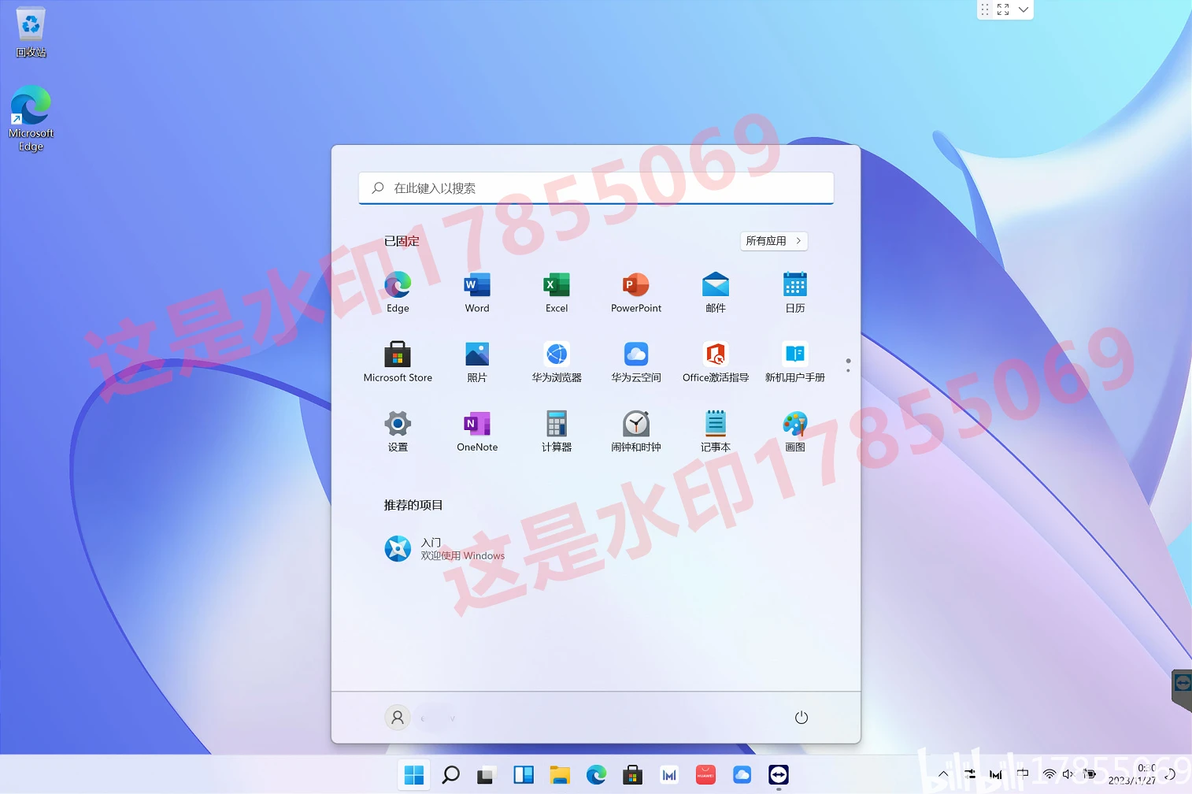Open the 回收站 recycle bin desktop icon

[x=30, y=33]
